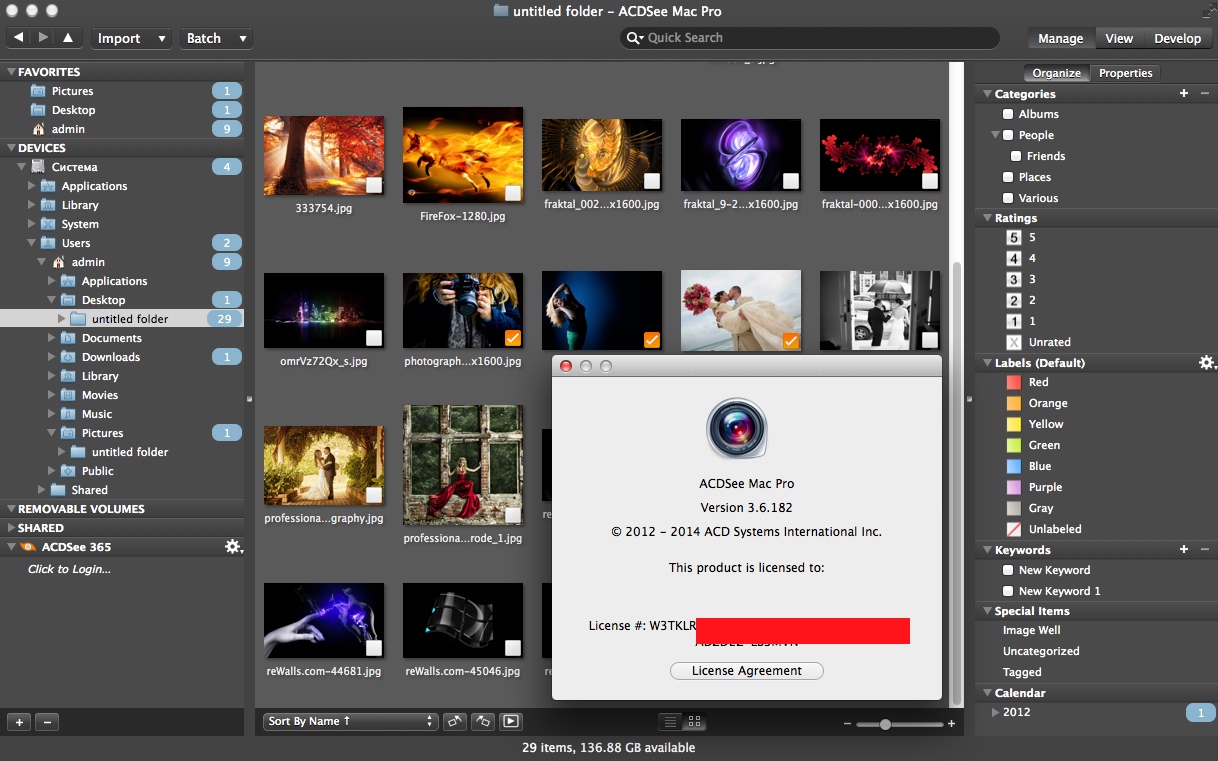
Task: Open the Organize pane tab
Action: click(1056, 73)
